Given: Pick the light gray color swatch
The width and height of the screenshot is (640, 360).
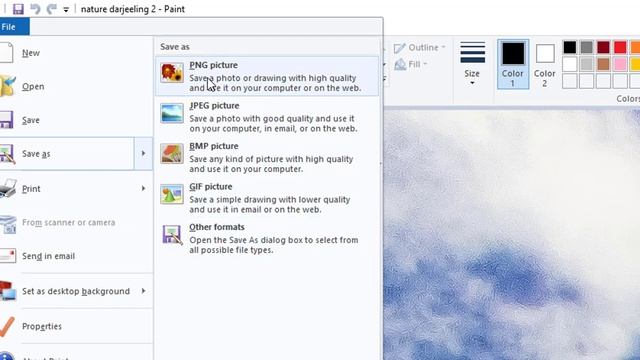Looking at the screenshot, I should tap(587, 64).
